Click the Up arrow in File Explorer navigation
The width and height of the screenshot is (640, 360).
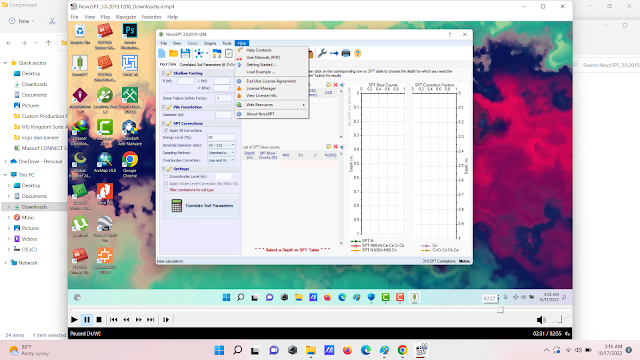coord(49,42)
